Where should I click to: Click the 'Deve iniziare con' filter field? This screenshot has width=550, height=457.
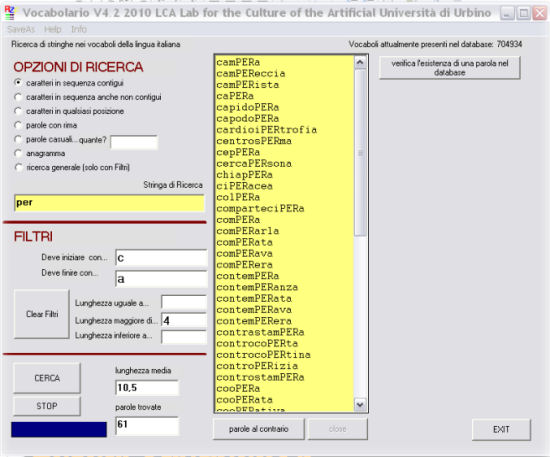tap(161, 258)
